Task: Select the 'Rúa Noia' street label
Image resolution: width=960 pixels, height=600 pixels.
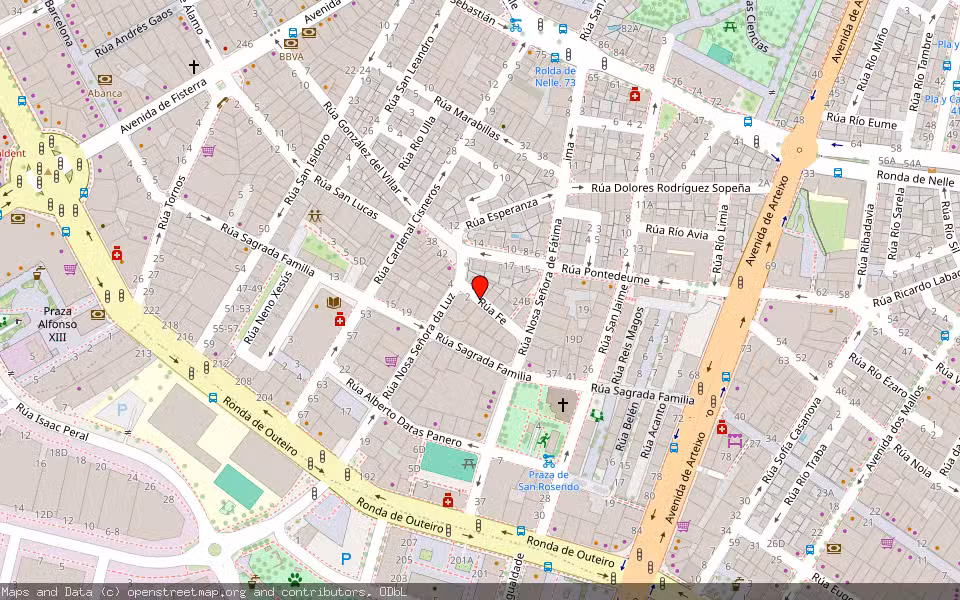Action: [912, 460]
